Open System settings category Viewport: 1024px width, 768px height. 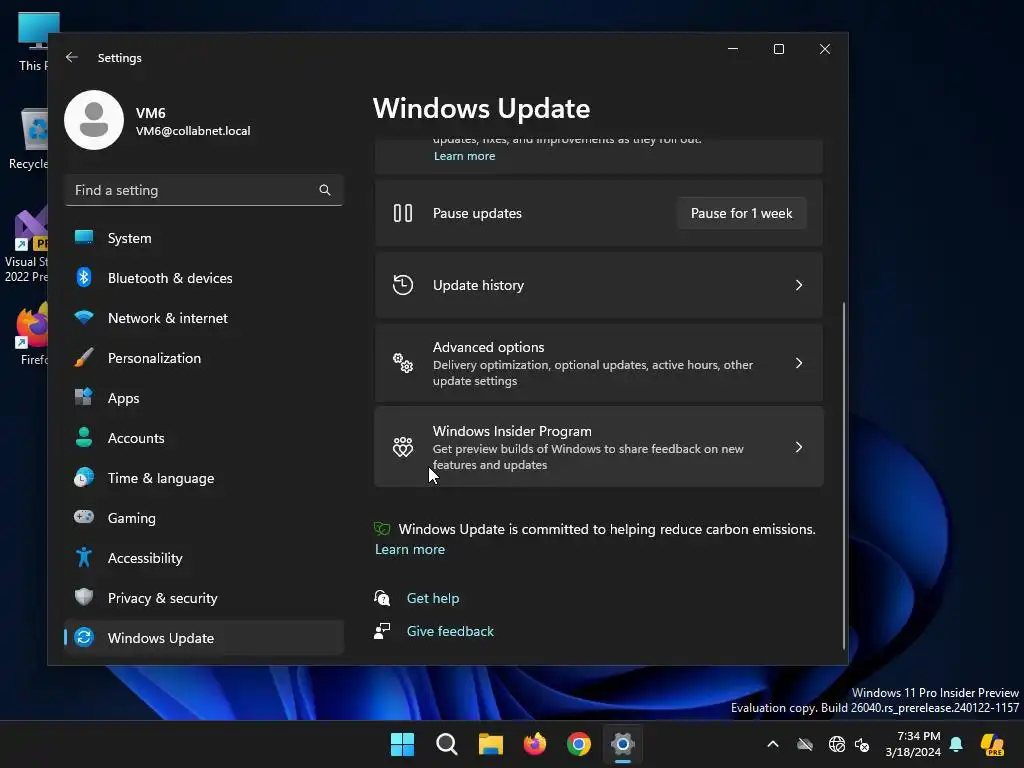coord(204,238)
